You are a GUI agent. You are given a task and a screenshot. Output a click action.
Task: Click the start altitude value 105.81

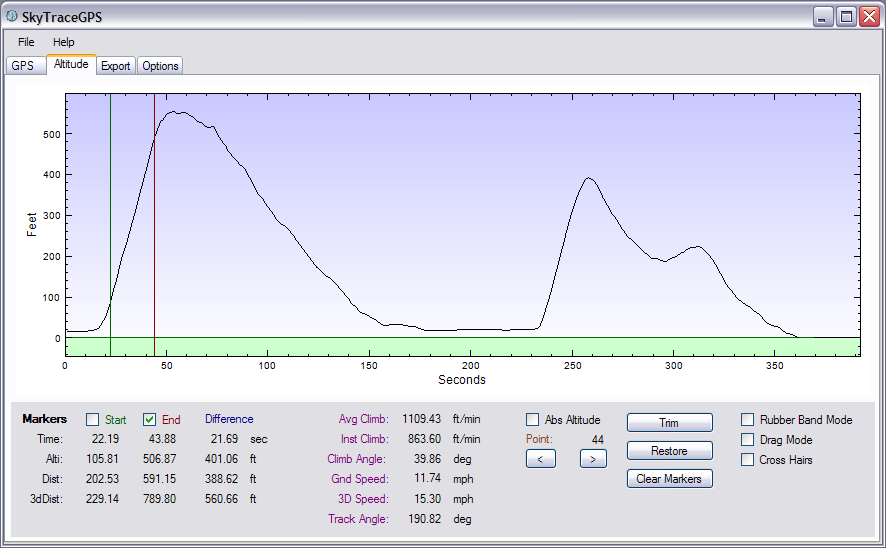(x=102, y=459)
